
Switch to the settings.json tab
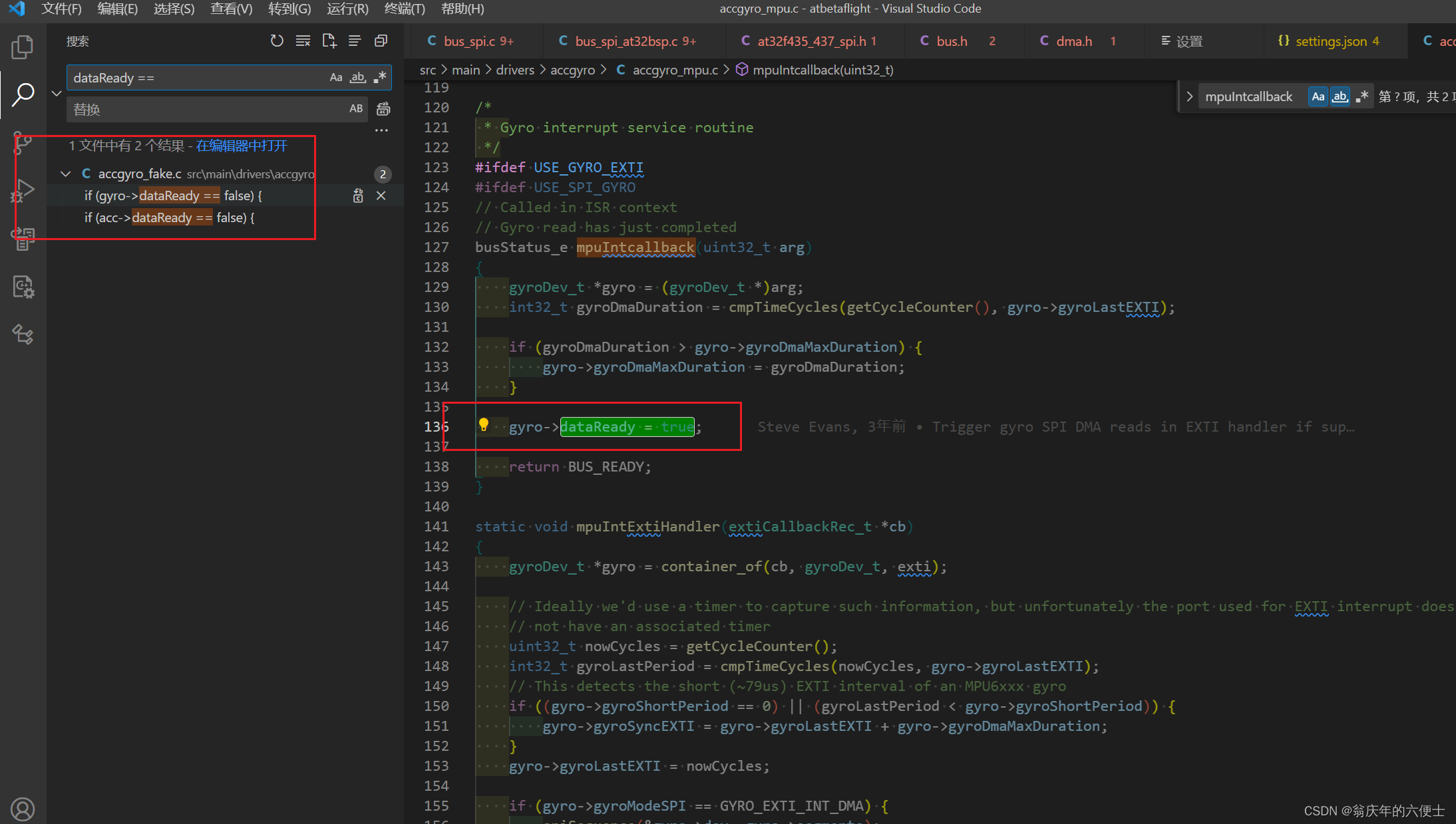click(x=1331, y=41)
